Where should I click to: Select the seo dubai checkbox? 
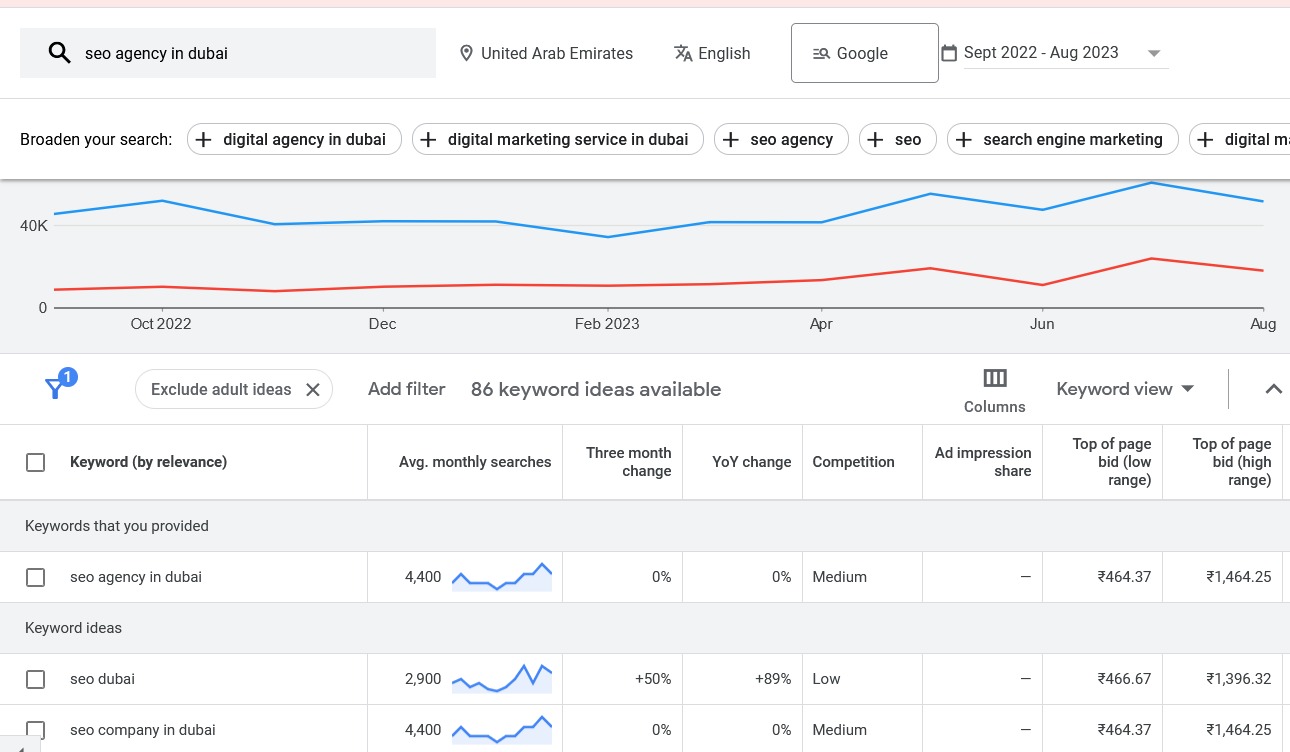tap(36, 679)
